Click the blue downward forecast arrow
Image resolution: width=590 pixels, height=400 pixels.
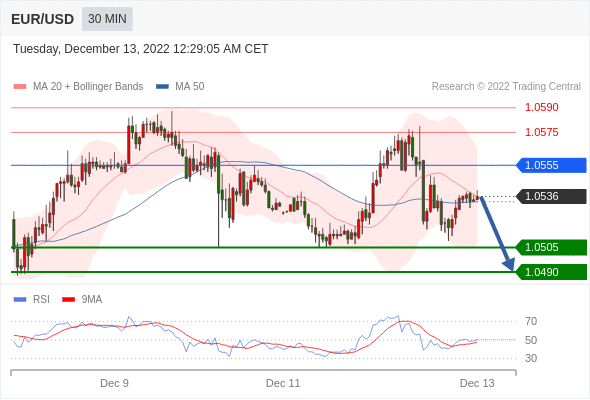tap(497, 233)
